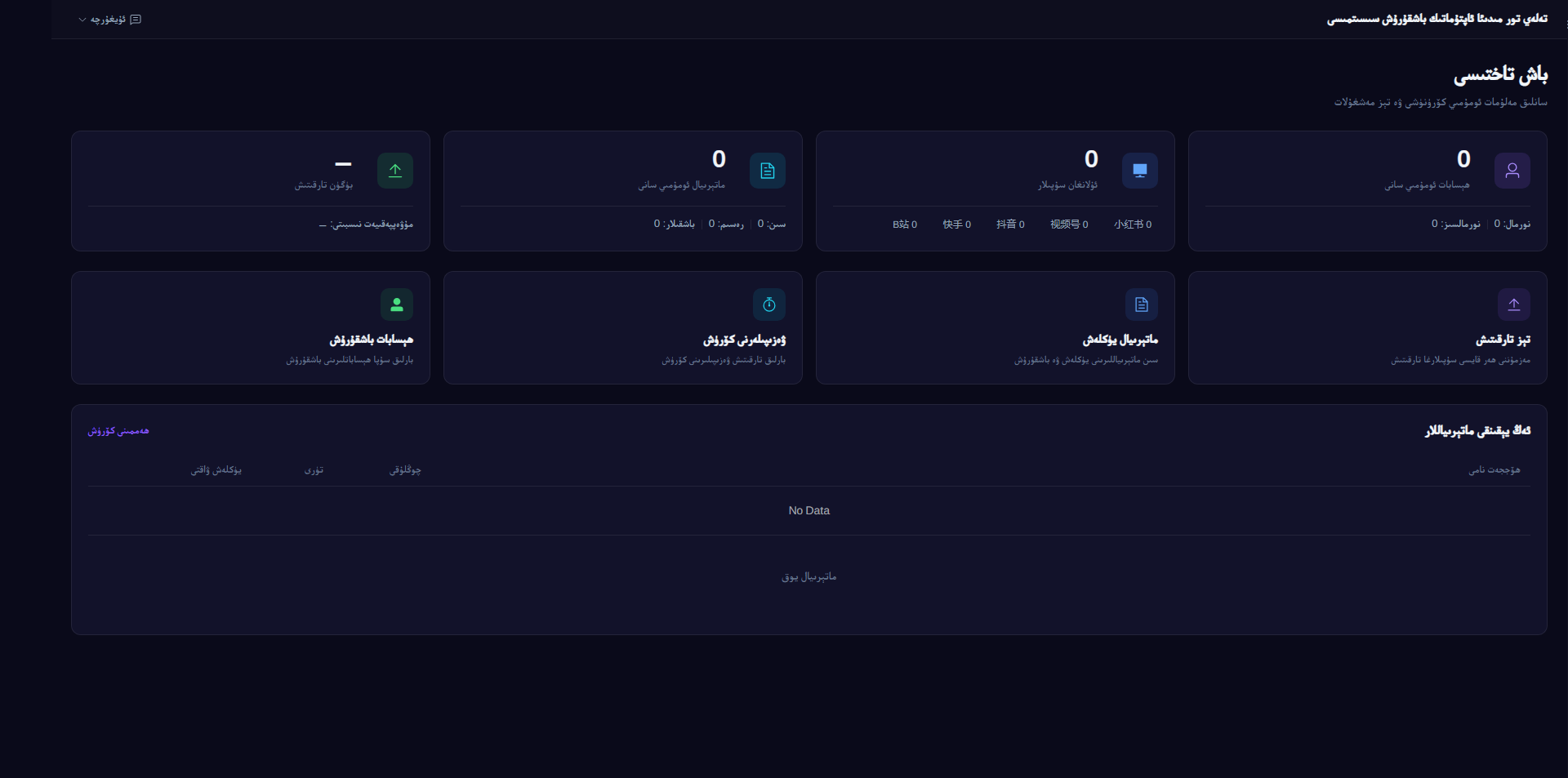Click the سىن: 0 video count
Viewport: 1568px width, 778px height.
pyautogui.click(x=772, y=224)
